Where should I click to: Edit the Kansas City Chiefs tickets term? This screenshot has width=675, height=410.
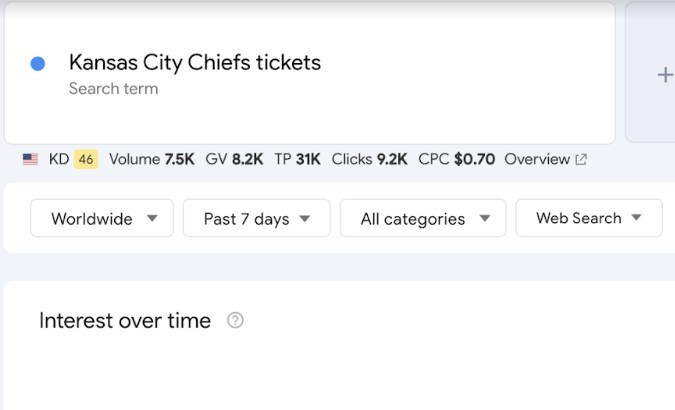pyautogui.click(x=194, y=62)
